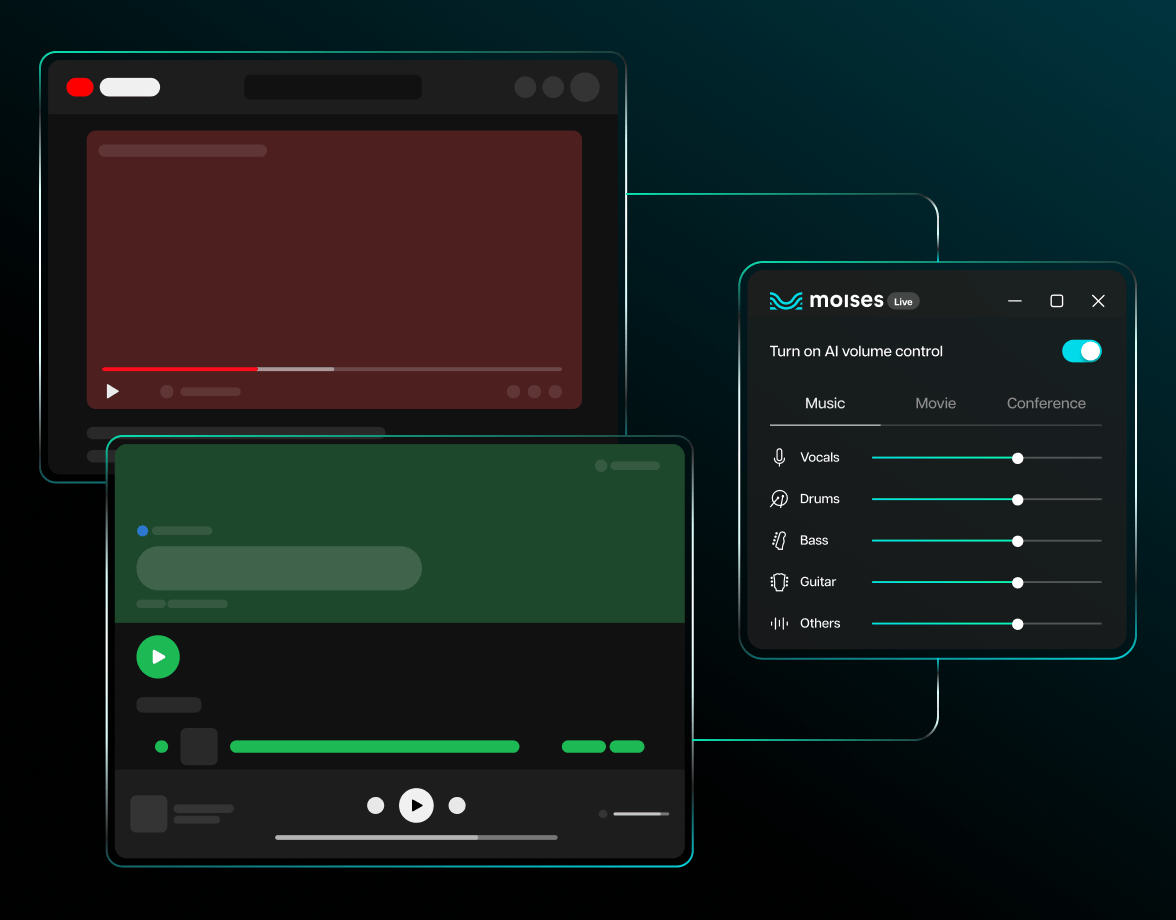Maximize the Moises Live window

pos(1056,301)
